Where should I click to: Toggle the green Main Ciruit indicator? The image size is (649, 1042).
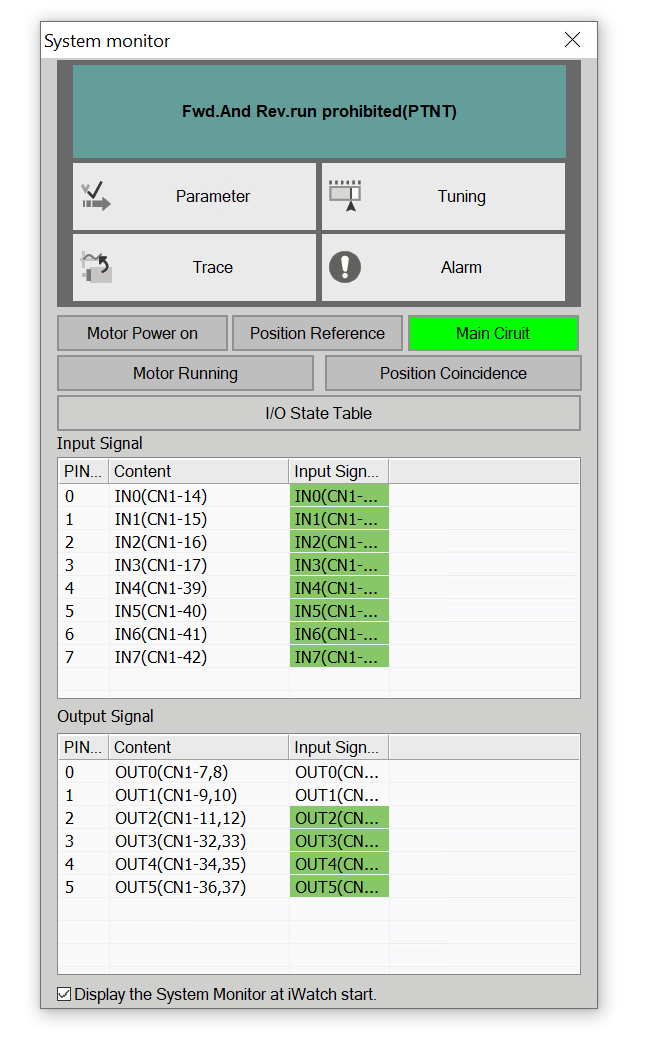493,333
